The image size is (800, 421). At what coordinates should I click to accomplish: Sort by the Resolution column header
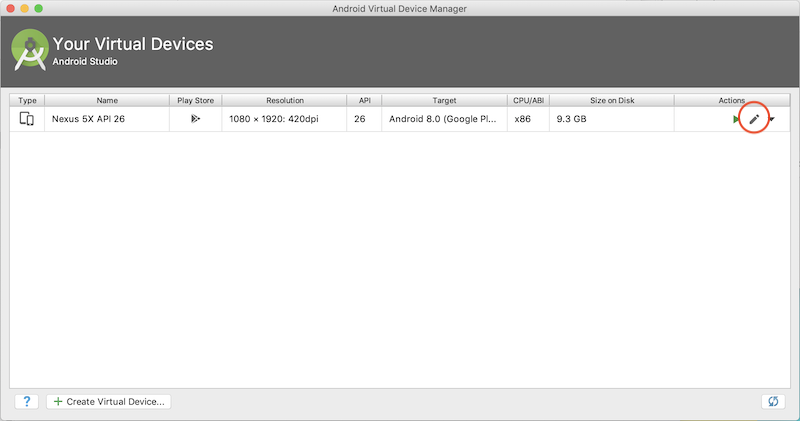284,101
